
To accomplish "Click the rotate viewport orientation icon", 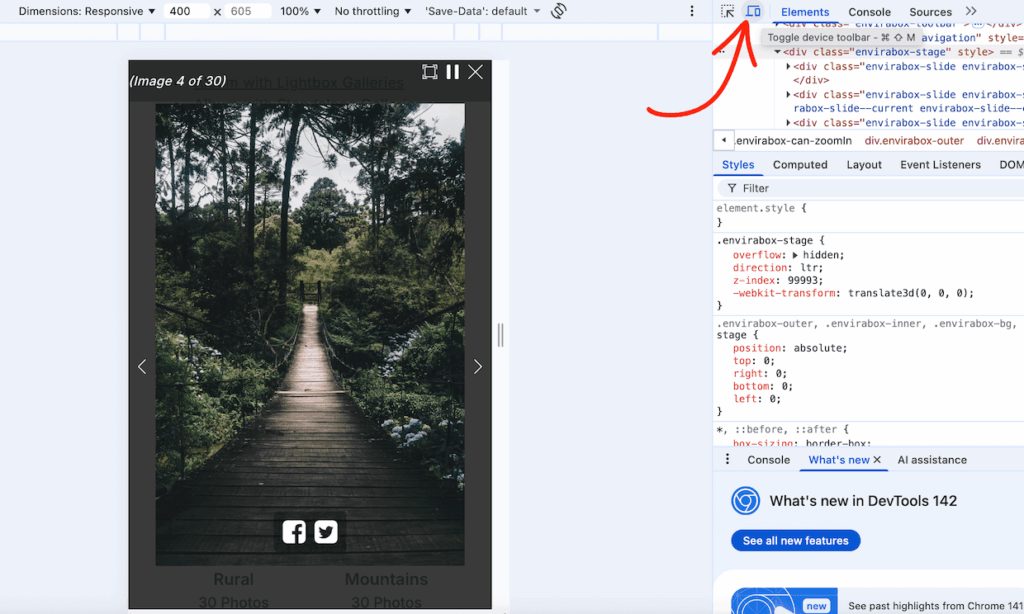I will point(558,11).
